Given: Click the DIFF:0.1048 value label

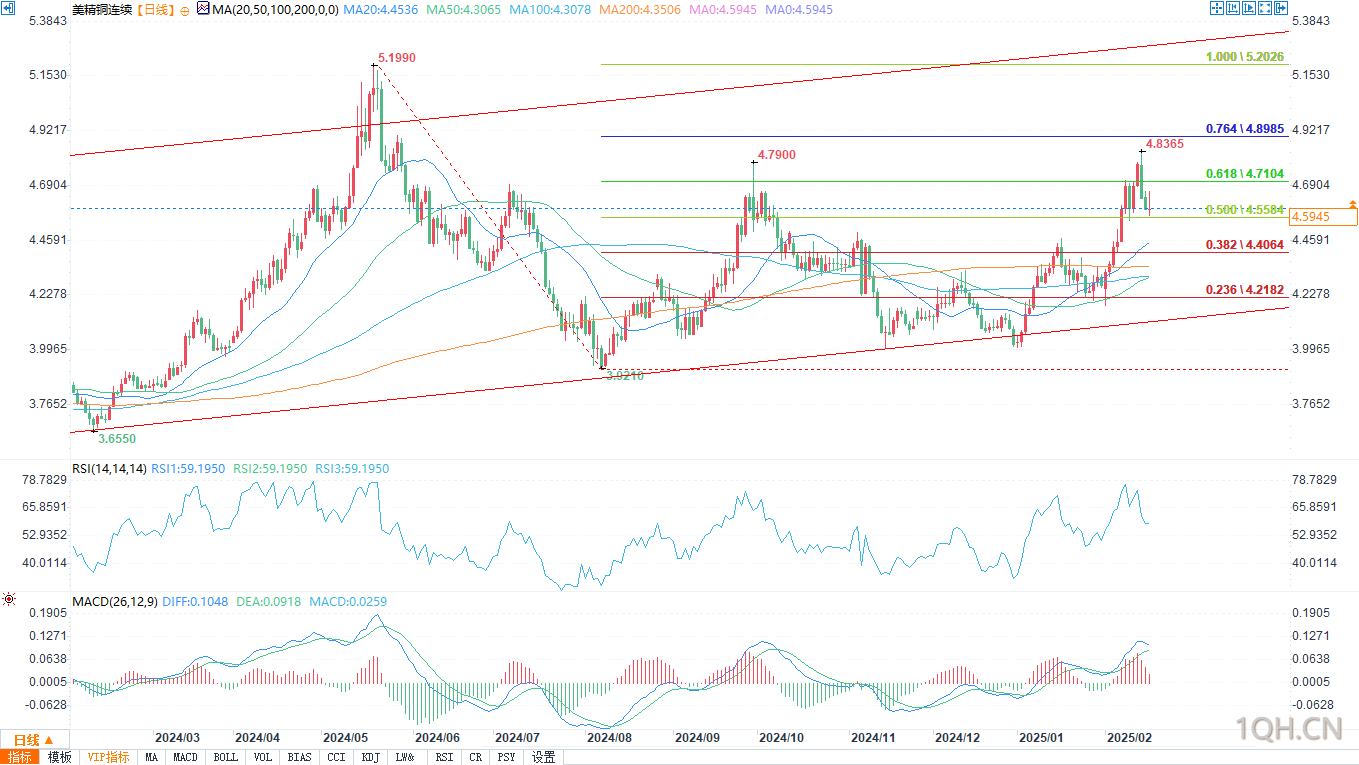Looking at the screenshot, I should click(195, 602).
